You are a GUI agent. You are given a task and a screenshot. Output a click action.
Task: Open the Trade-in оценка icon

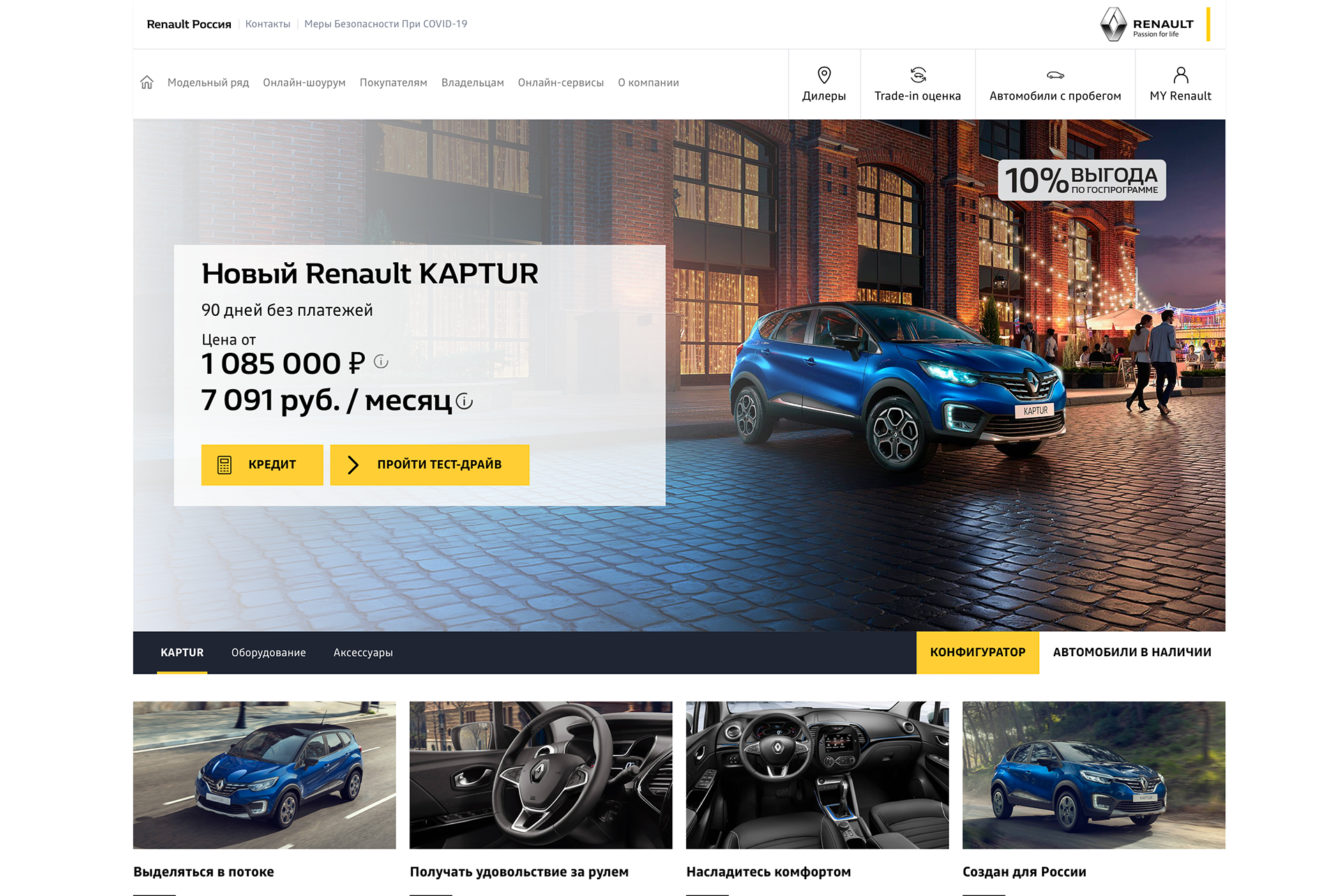918,75
